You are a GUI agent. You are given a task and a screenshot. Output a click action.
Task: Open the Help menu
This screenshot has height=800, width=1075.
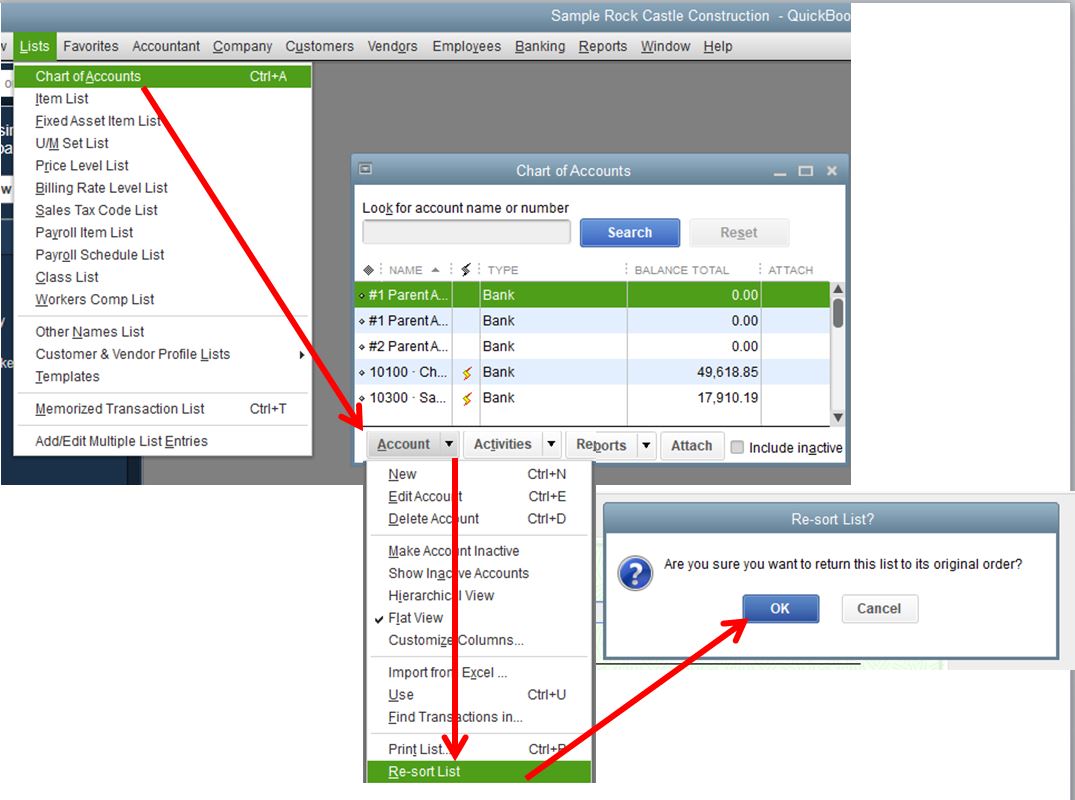717,46
